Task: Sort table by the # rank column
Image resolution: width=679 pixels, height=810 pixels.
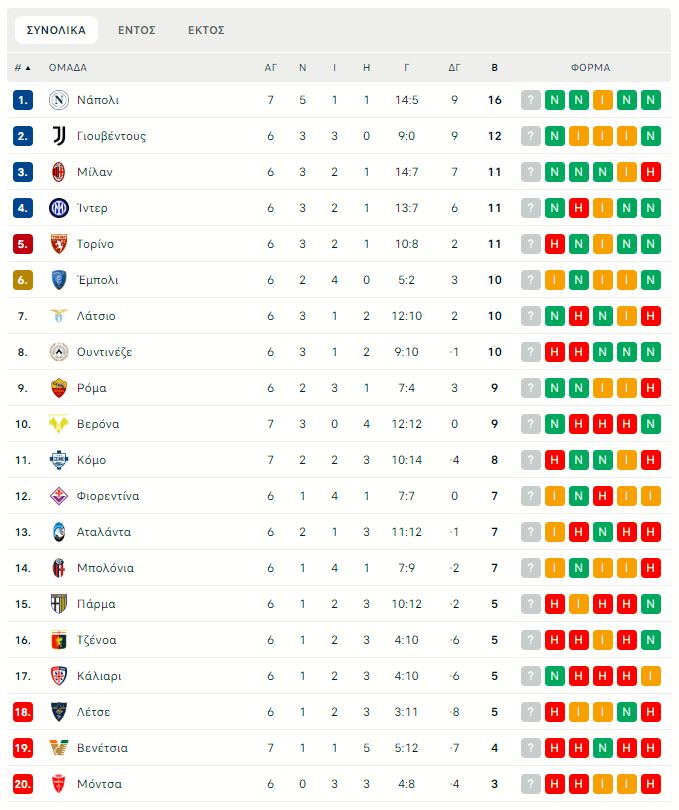Action: (22, 68)
